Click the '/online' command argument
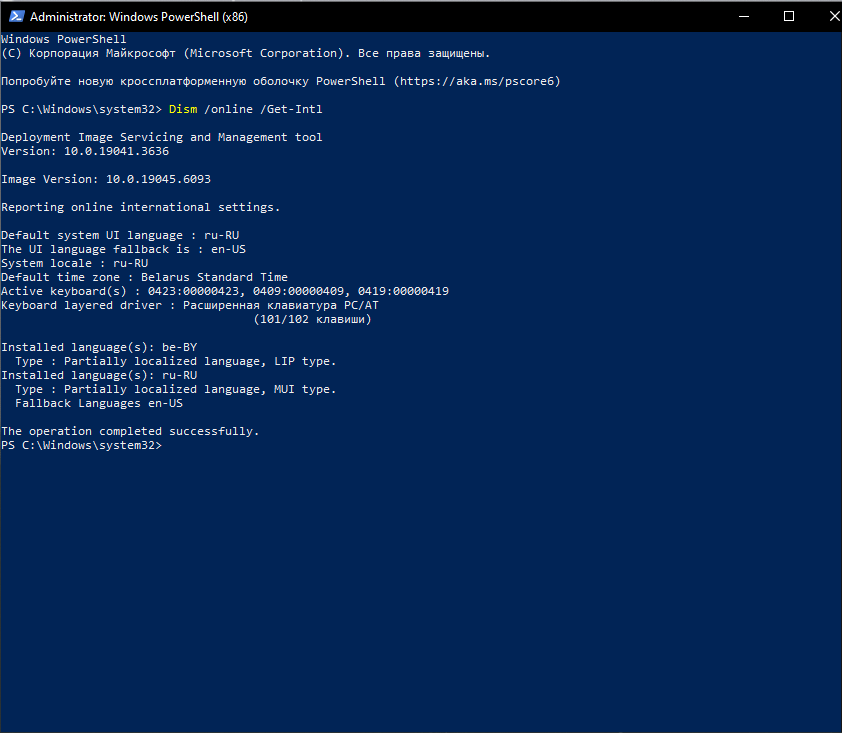 pos(228,109)
